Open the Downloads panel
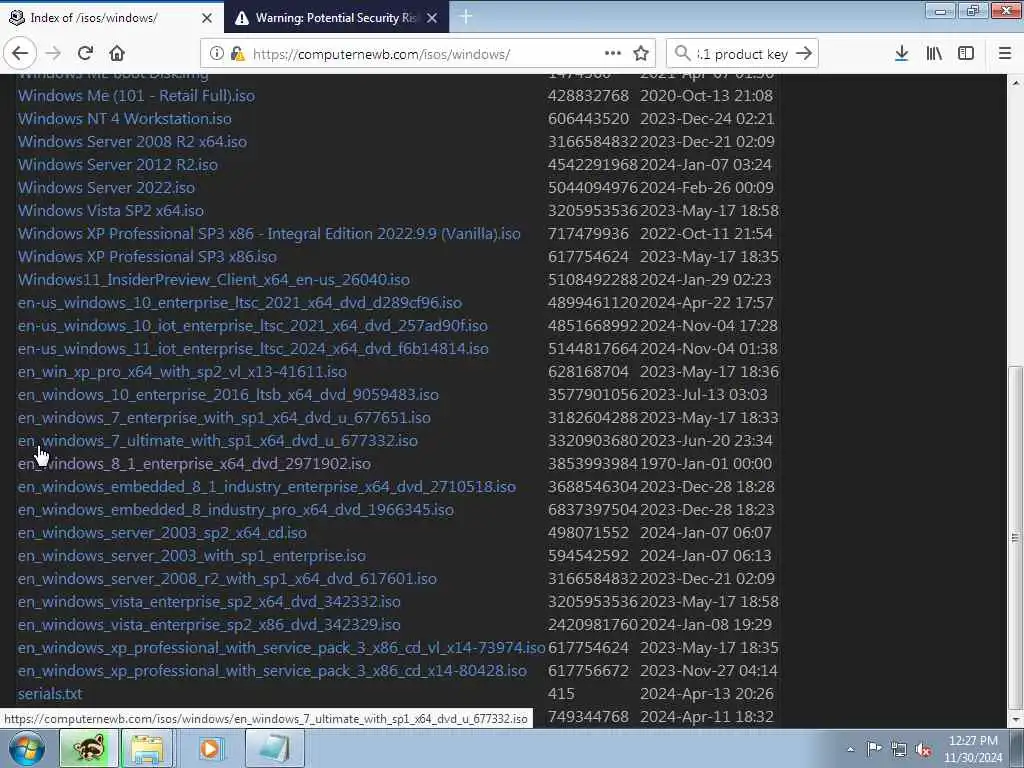The image size is (1024, 768). click(901, 53)
